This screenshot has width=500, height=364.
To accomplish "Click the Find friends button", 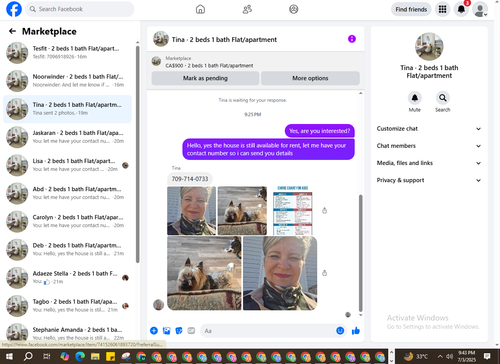I will coord(411,9).
